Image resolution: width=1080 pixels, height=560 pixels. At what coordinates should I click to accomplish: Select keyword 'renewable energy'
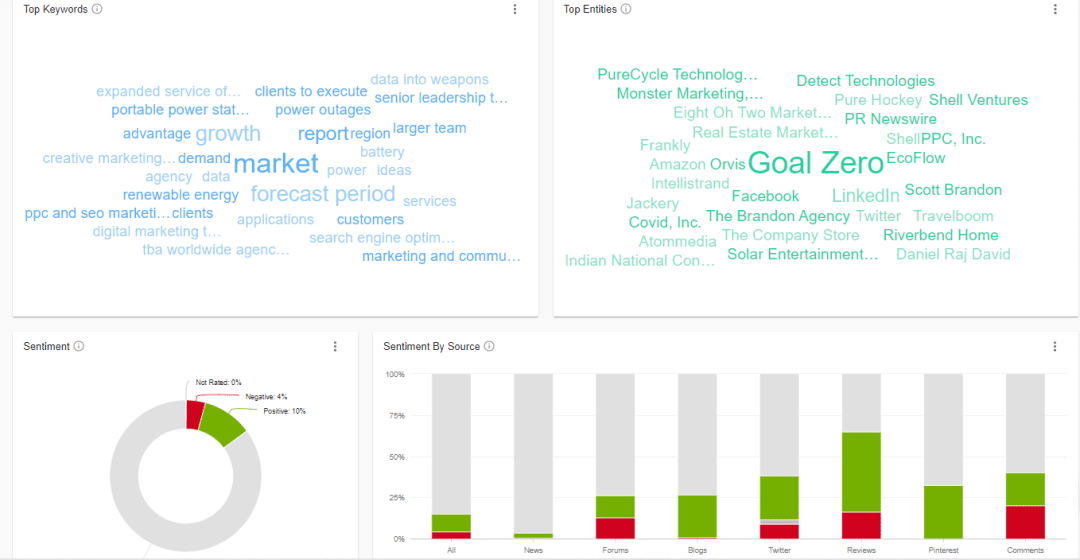180,196
